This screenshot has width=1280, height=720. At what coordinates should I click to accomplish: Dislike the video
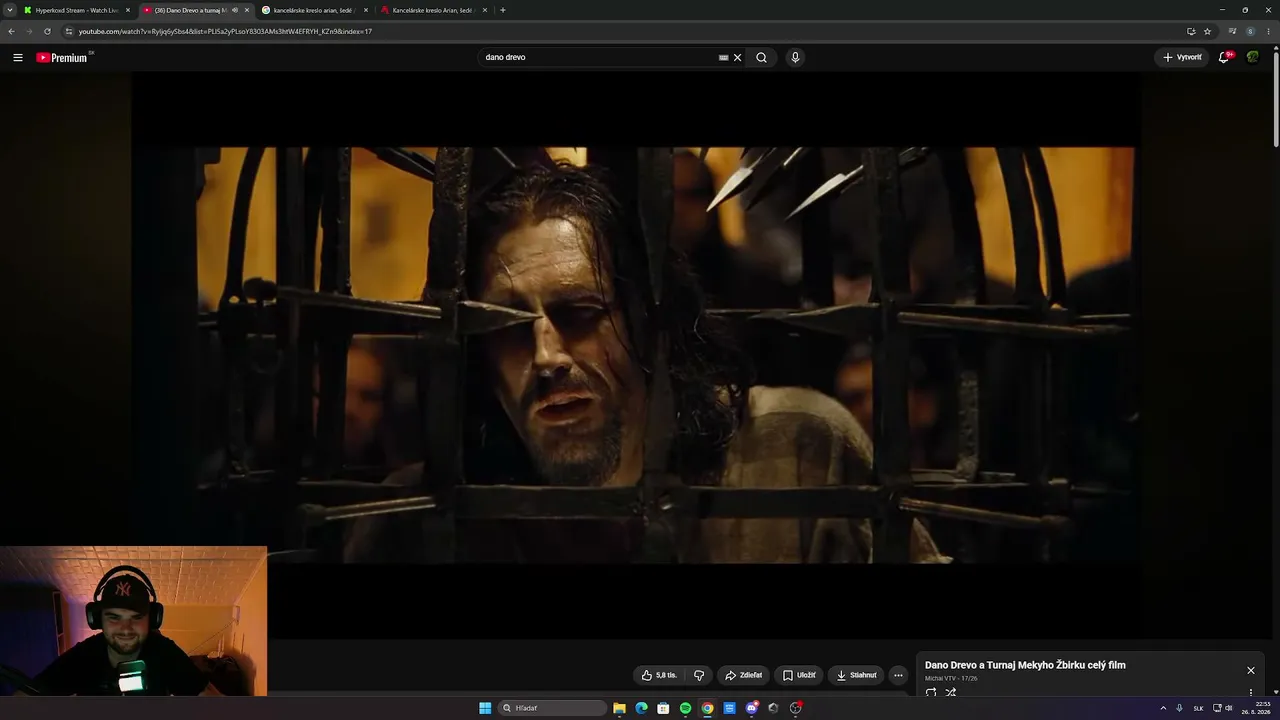pyautogui.click(x=699, y=675)
